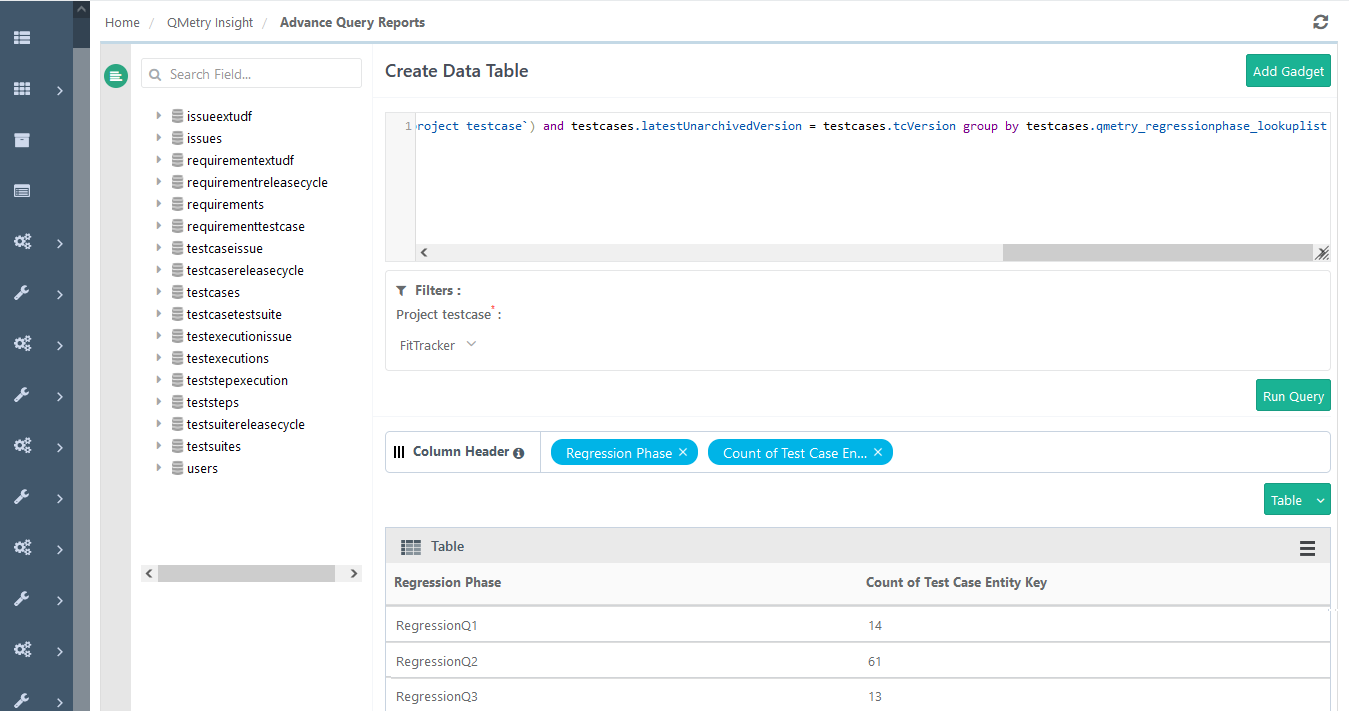Image resolution: width=1349 pixels, height=711 pixels.
Task: Open the table layout icon in left sidebar
Action: point(22,191)
